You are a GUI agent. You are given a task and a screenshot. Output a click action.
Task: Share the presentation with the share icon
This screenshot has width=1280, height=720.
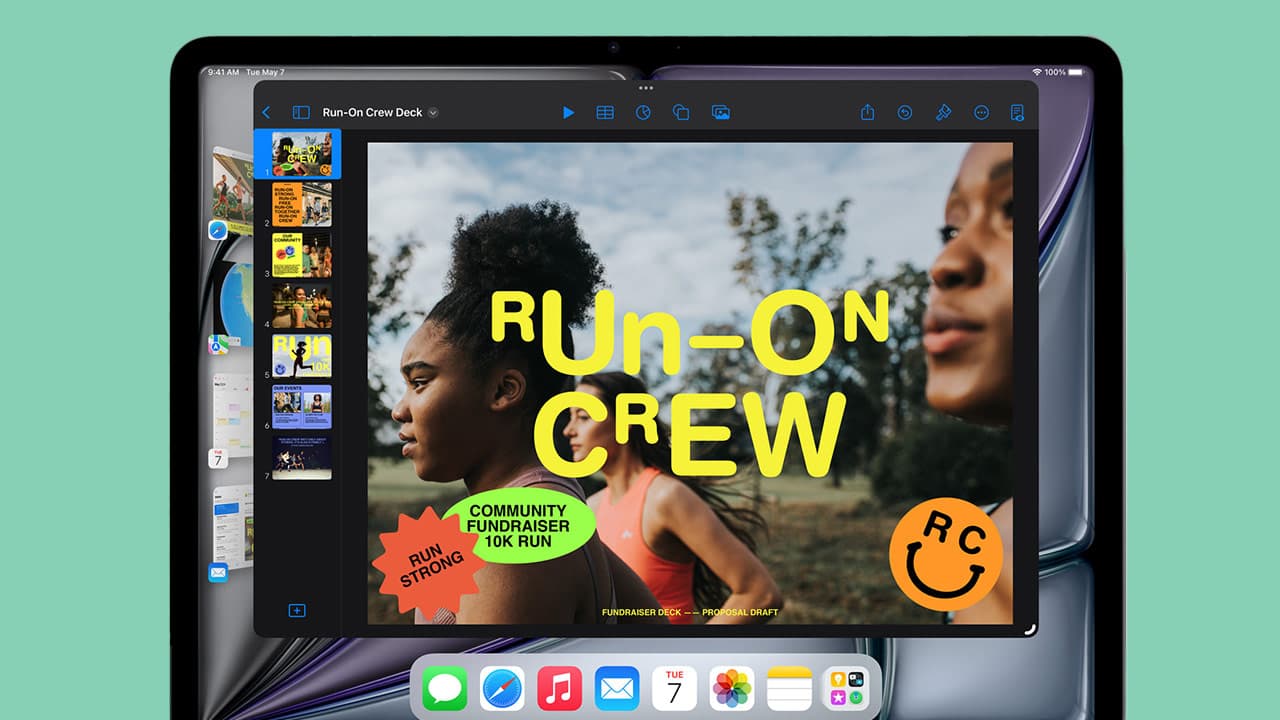pos(867,113)
